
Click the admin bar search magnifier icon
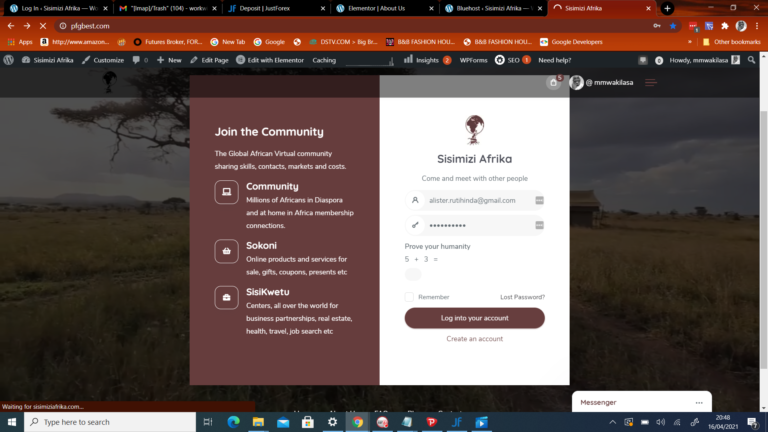tap(751, 60)
